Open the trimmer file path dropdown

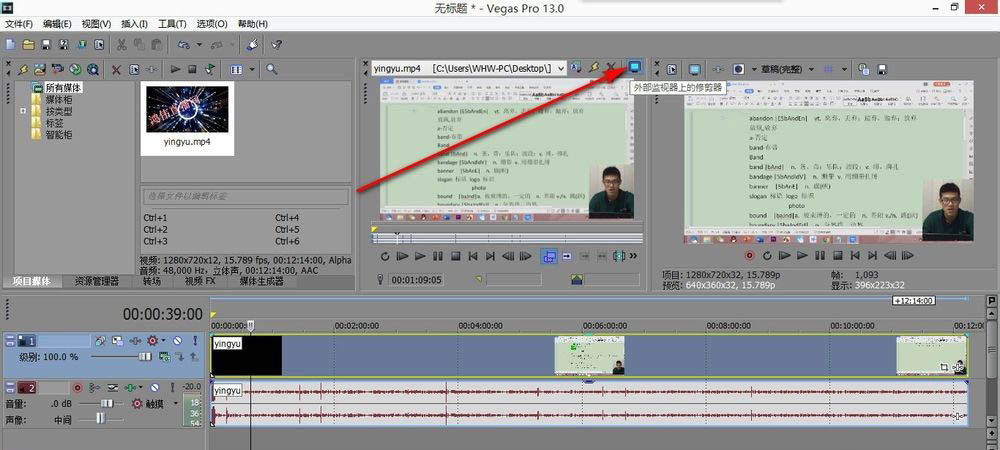pos(560,68)
